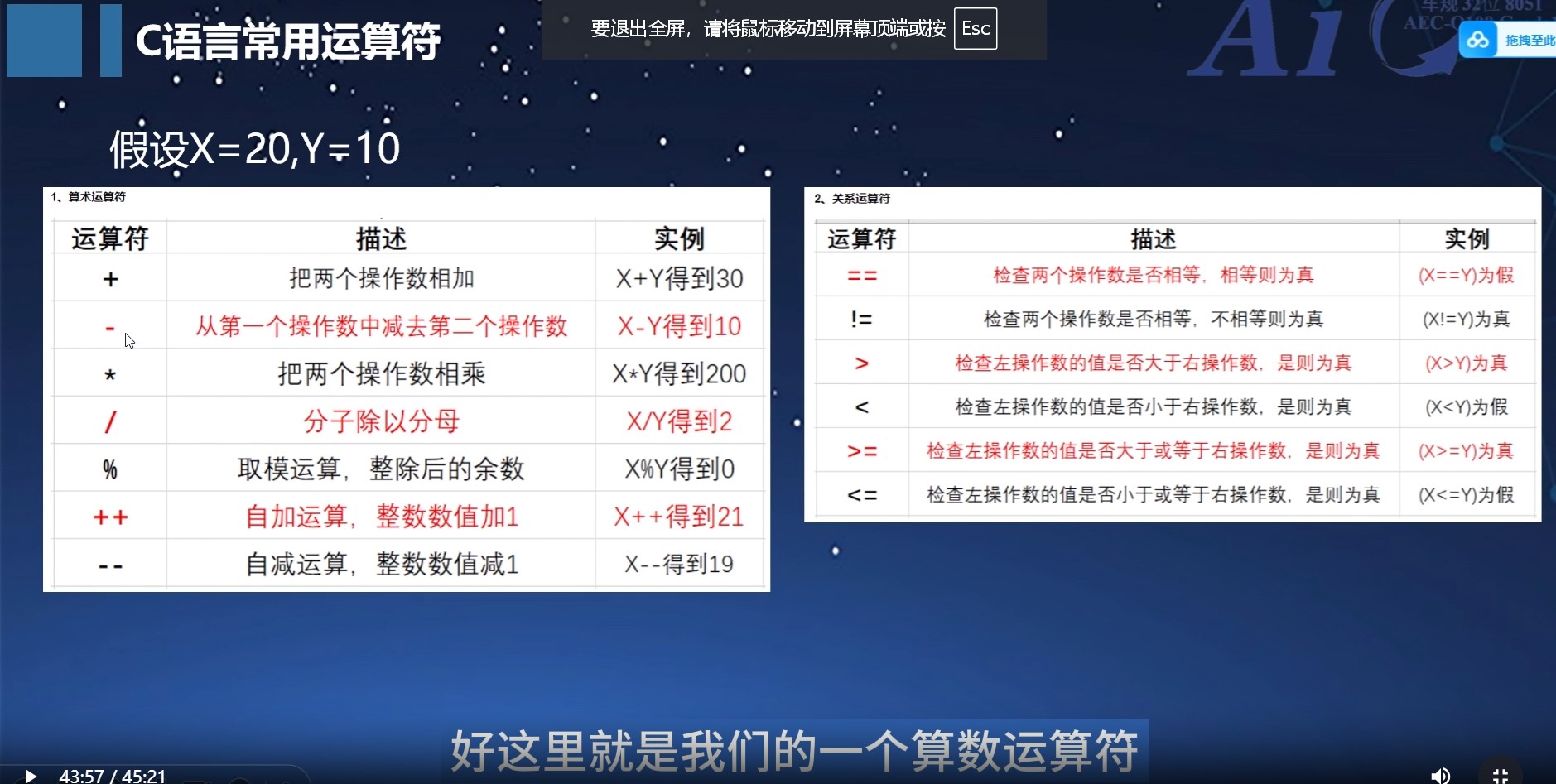The height and width of the screenshot is (784, 1556).
Task: Click the example X+Y得到30
Action: pyautogui.click(x=679, y=278)
